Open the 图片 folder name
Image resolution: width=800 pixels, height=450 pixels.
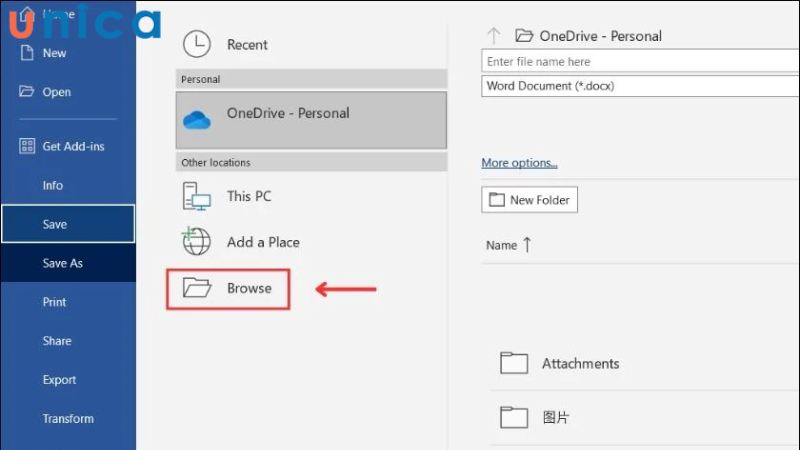pos(556,417)
